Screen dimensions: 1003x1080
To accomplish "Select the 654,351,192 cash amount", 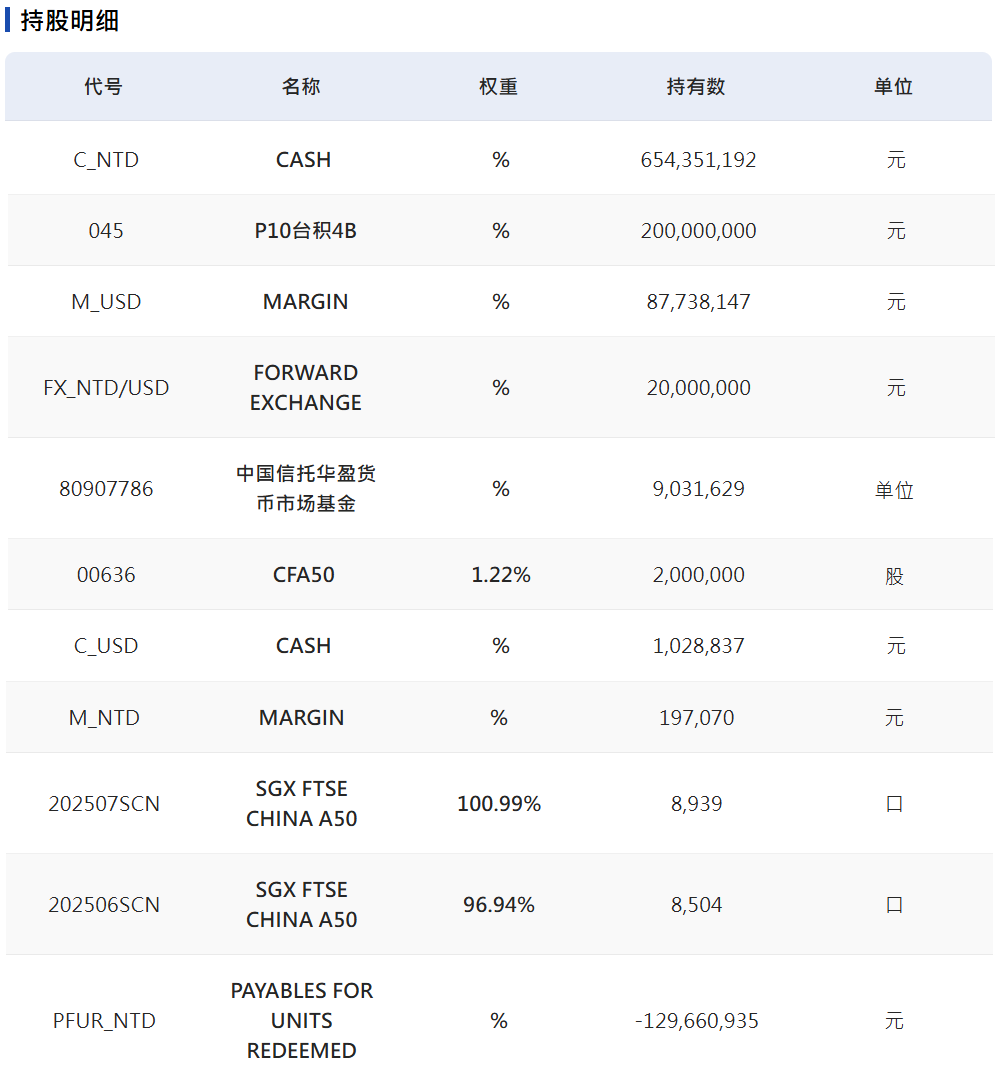I will (x=699, y=160).
